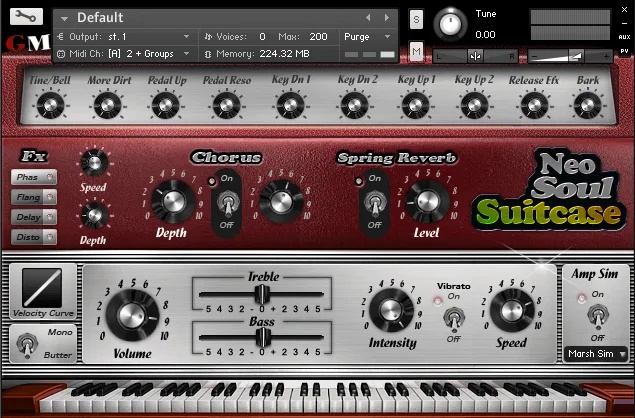635x418 pixels.
Task: Click the Tine/Bell knob
Action: tap(50, 105)
